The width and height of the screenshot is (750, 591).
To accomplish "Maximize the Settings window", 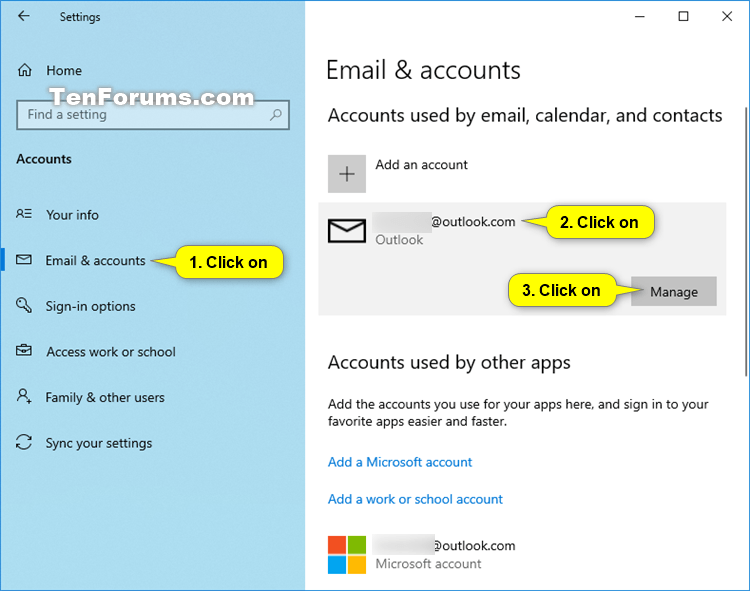I will click(684, 17).
